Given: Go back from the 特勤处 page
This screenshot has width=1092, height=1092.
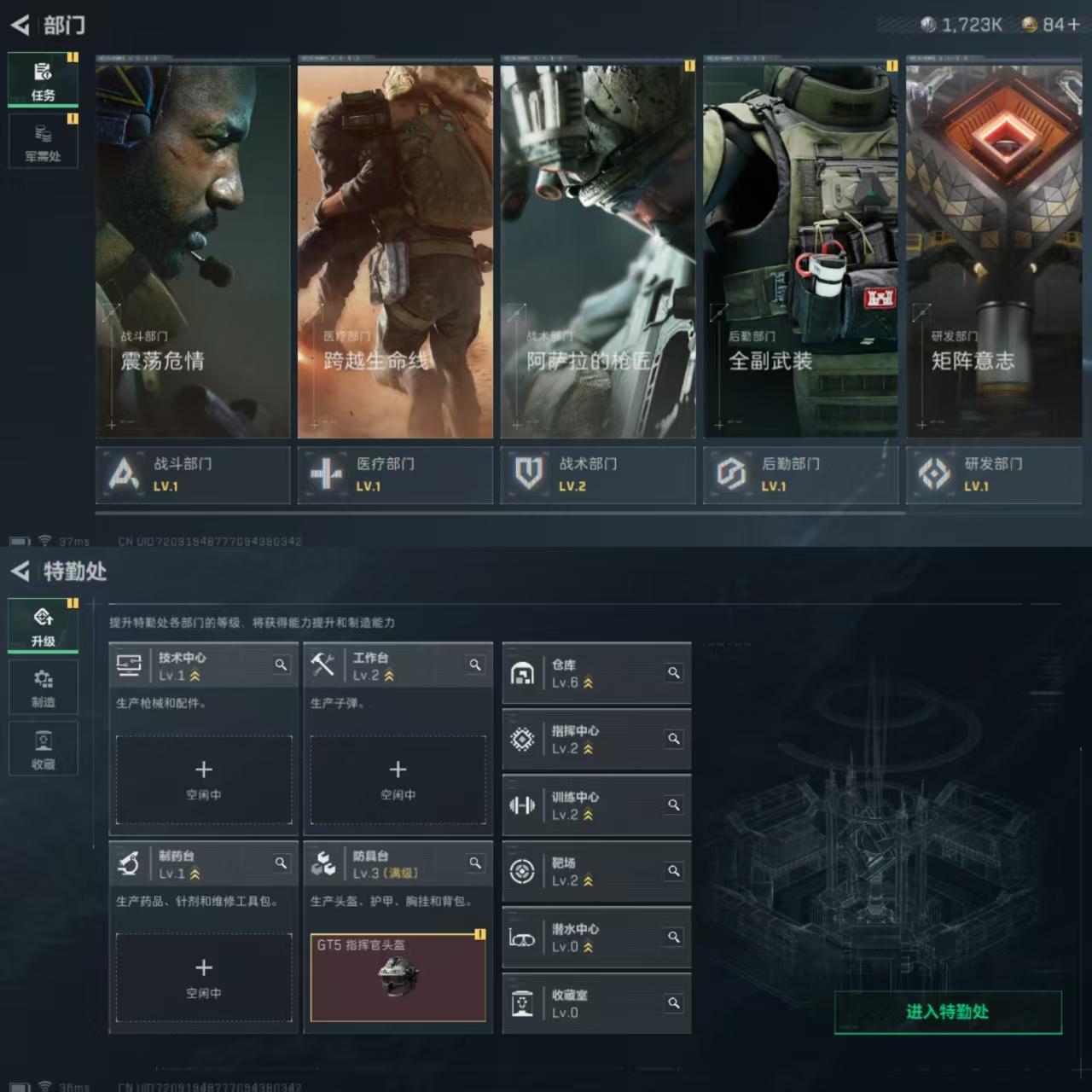Looking at the screenshot, I should click(20, 571).
